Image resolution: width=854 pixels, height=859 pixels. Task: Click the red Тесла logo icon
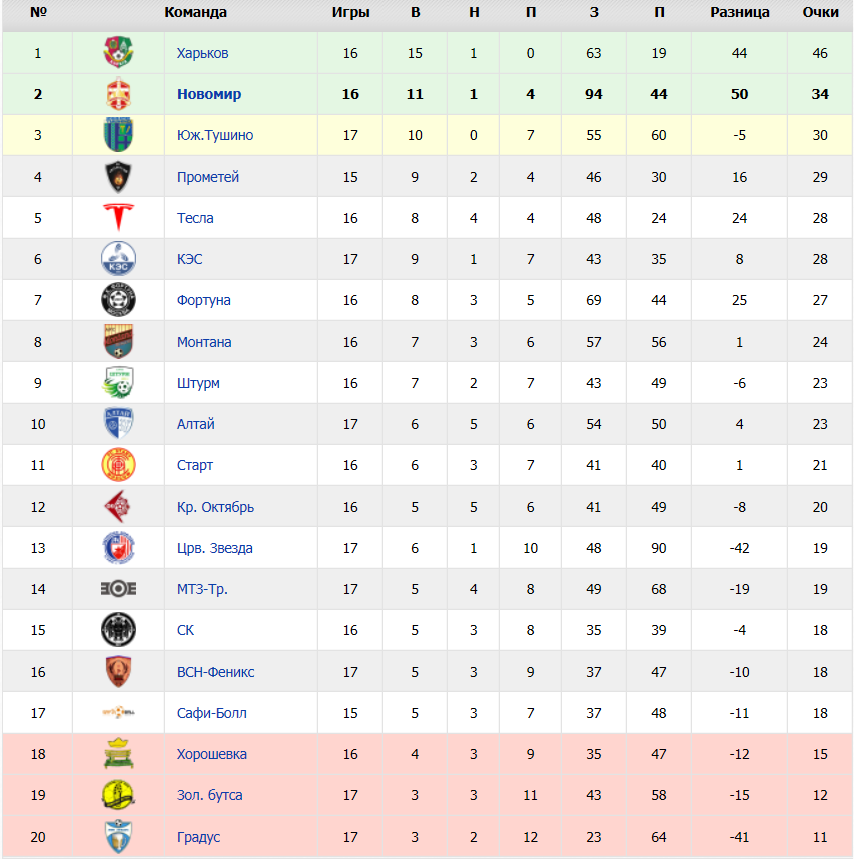coord(118,217)
